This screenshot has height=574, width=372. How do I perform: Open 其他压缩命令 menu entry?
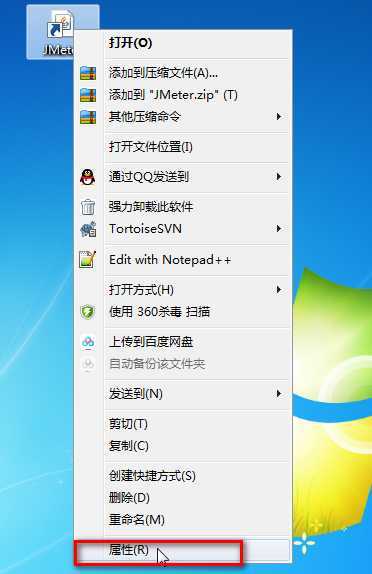pyautogui.click(x=183, y=117)
